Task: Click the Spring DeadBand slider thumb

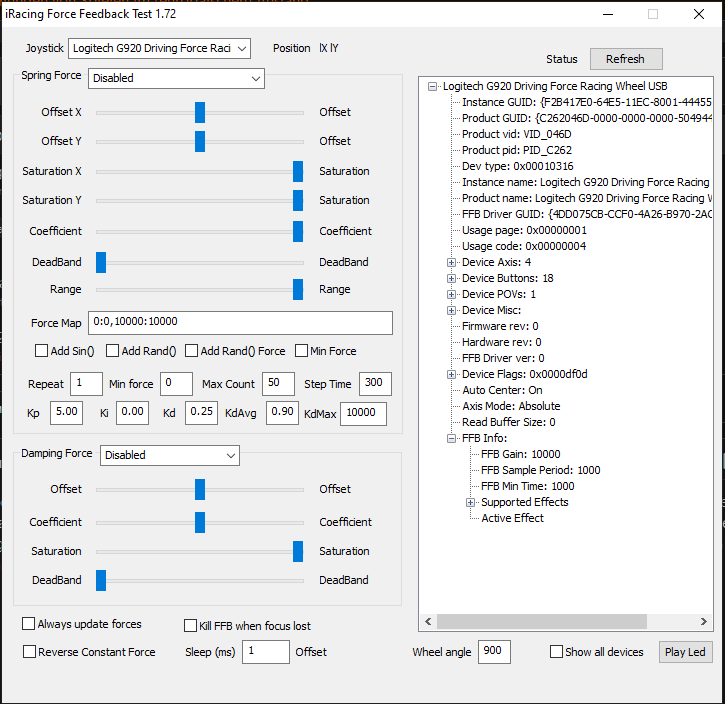Action: click(x=101, y=263)
